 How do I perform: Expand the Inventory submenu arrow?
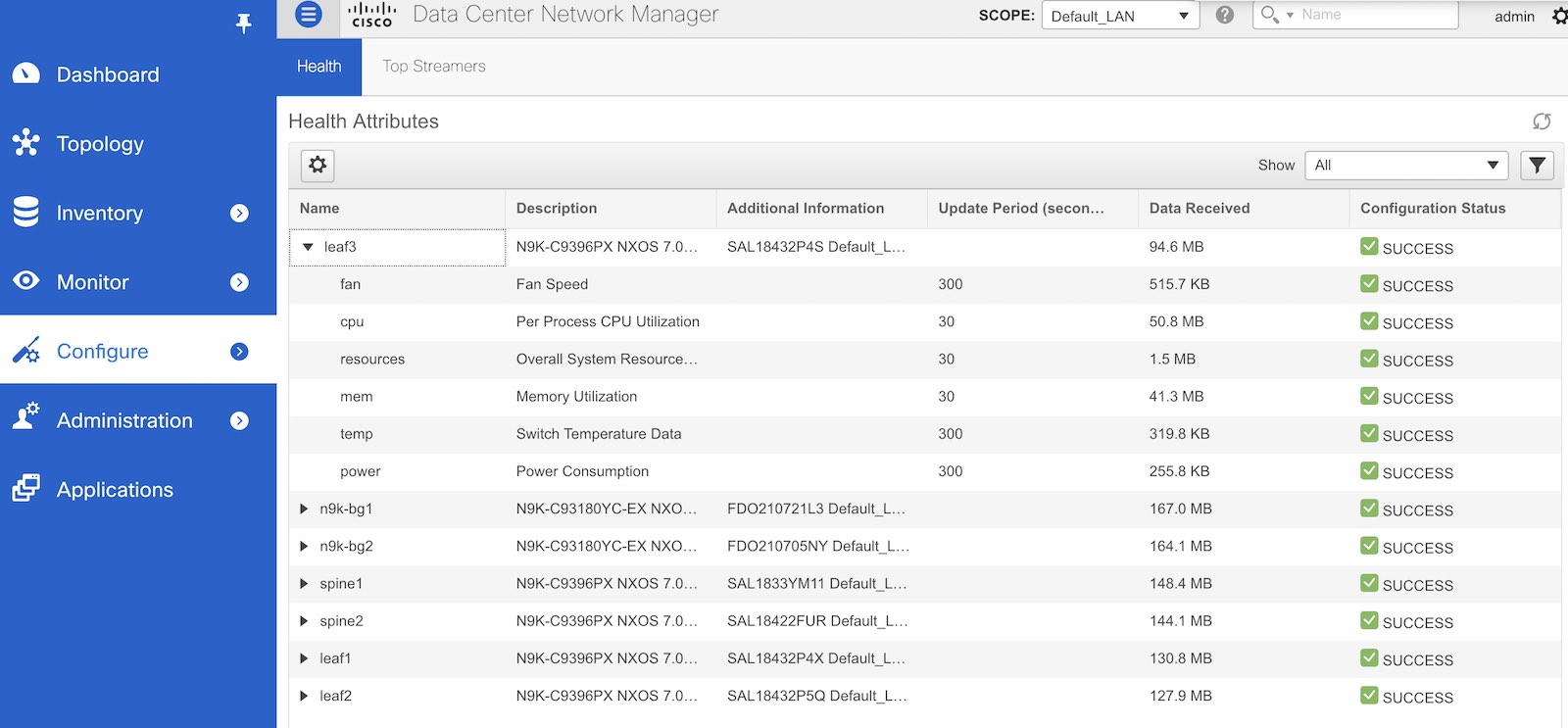239,213
